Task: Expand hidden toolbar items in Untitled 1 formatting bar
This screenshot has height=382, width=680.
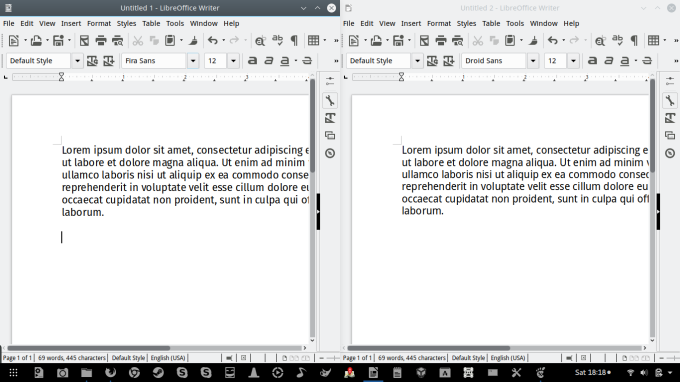Action: point(336,61)
